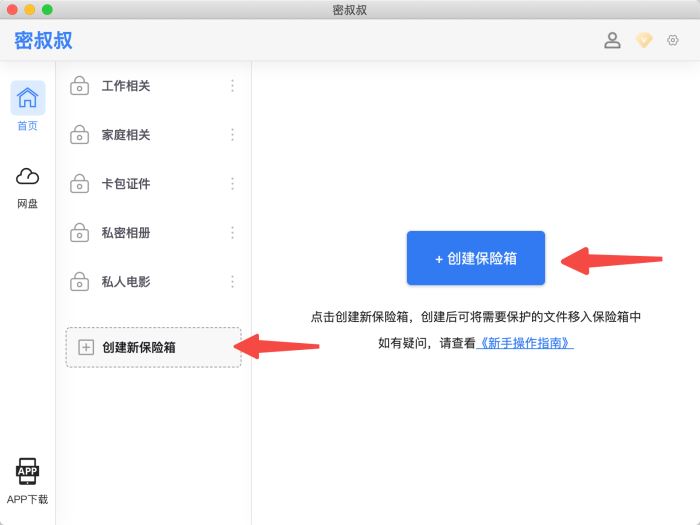Go to 首页 home tab
The width and height of the screenshot is (700, 525).
28,106
